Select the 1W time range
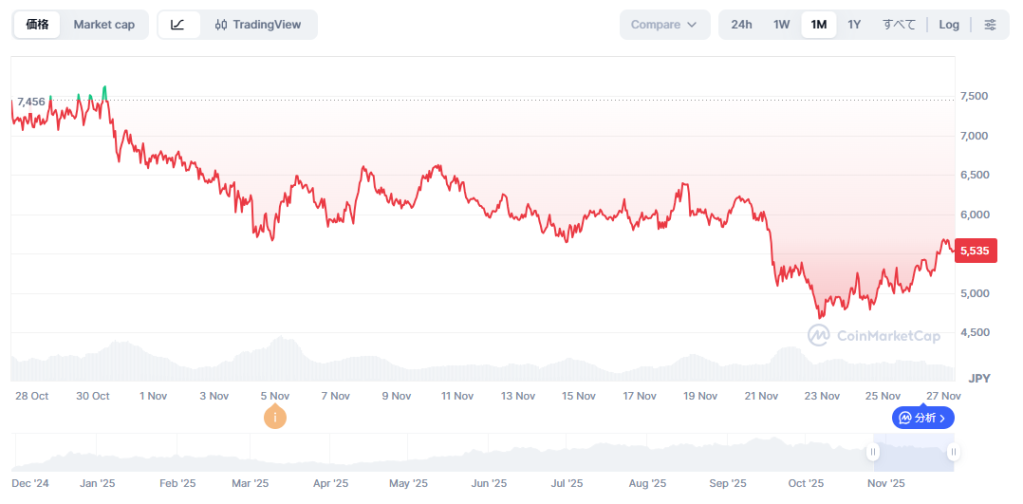 click(x=781, y=25)
